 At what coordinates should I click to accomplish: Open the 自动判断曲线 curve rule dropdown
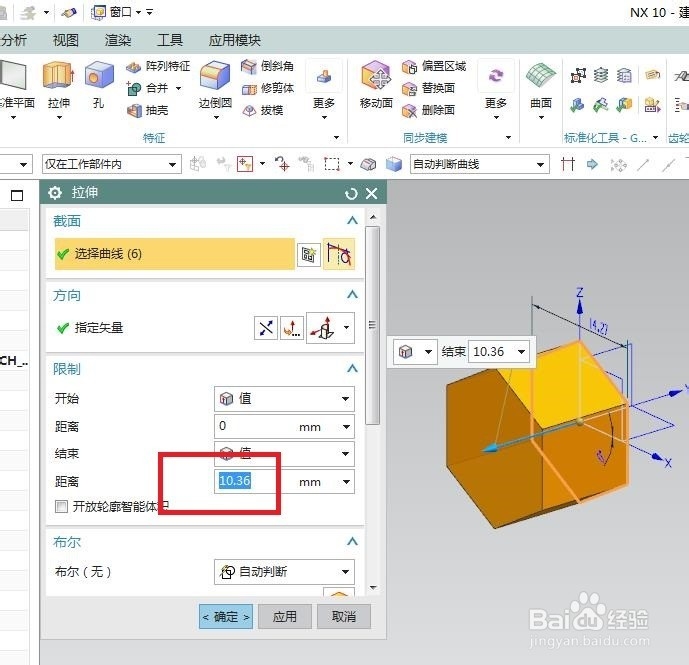point(480,164)
